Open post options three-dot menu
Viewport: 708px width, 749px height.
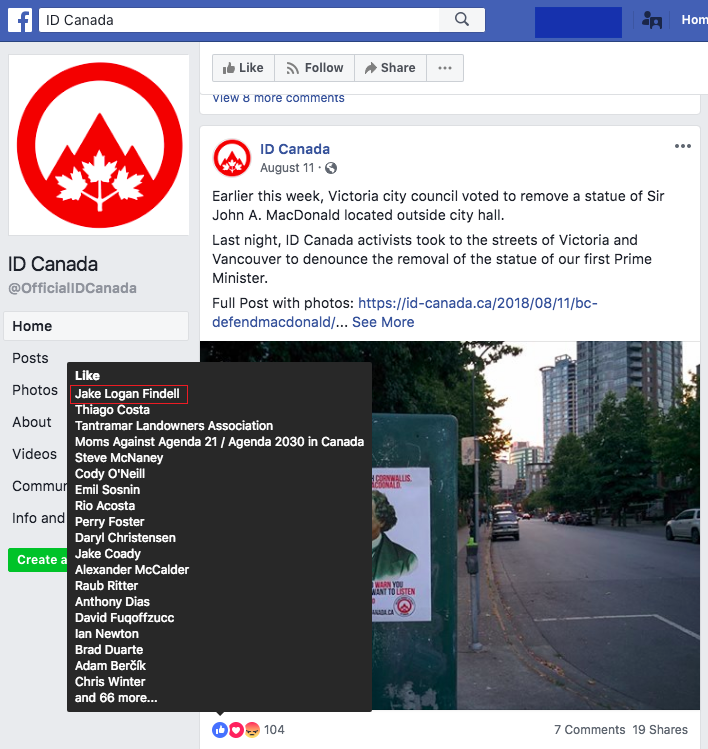tap(682, 146)
